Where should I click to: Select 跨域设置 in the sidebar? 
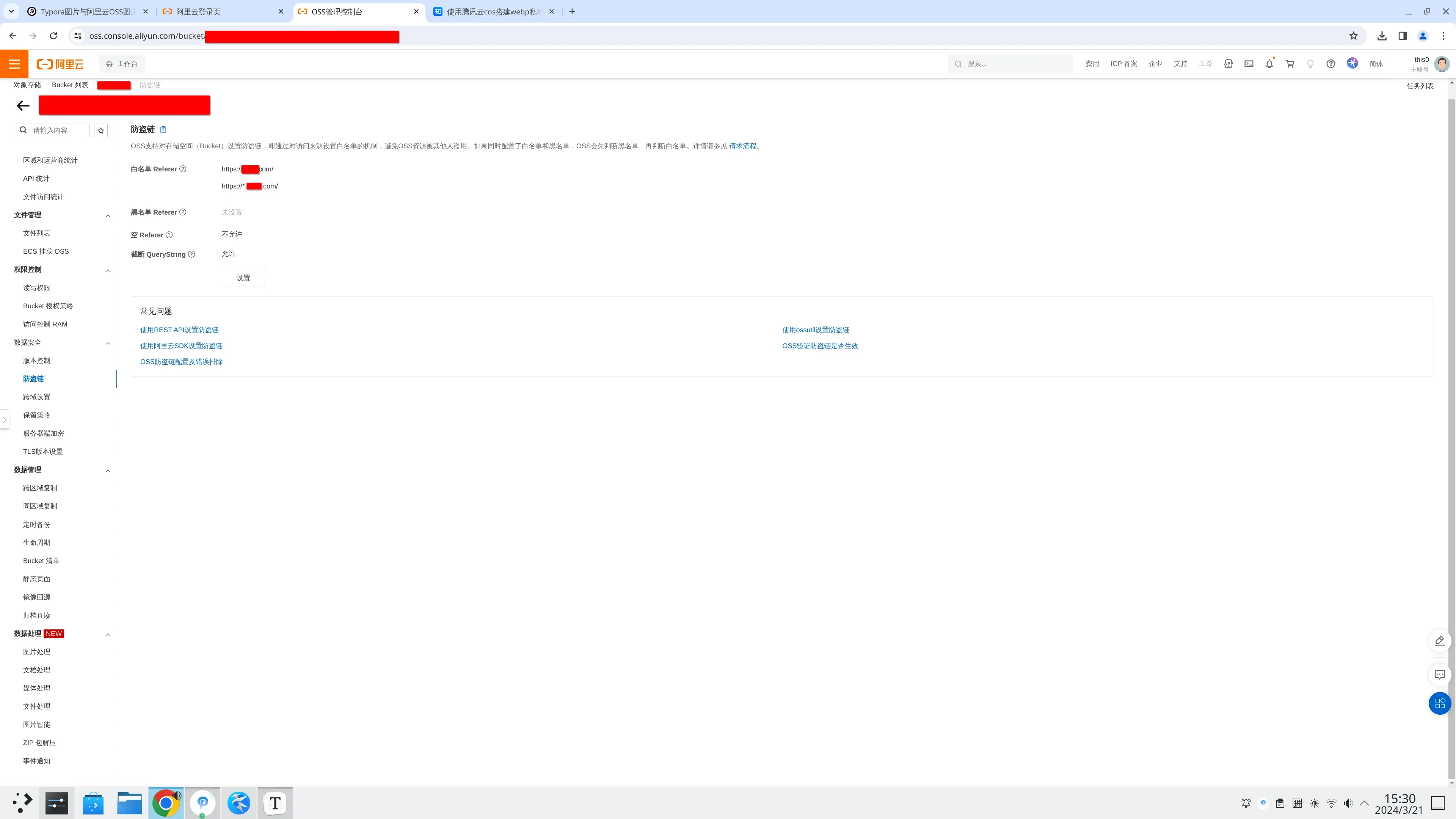[37, 397]
